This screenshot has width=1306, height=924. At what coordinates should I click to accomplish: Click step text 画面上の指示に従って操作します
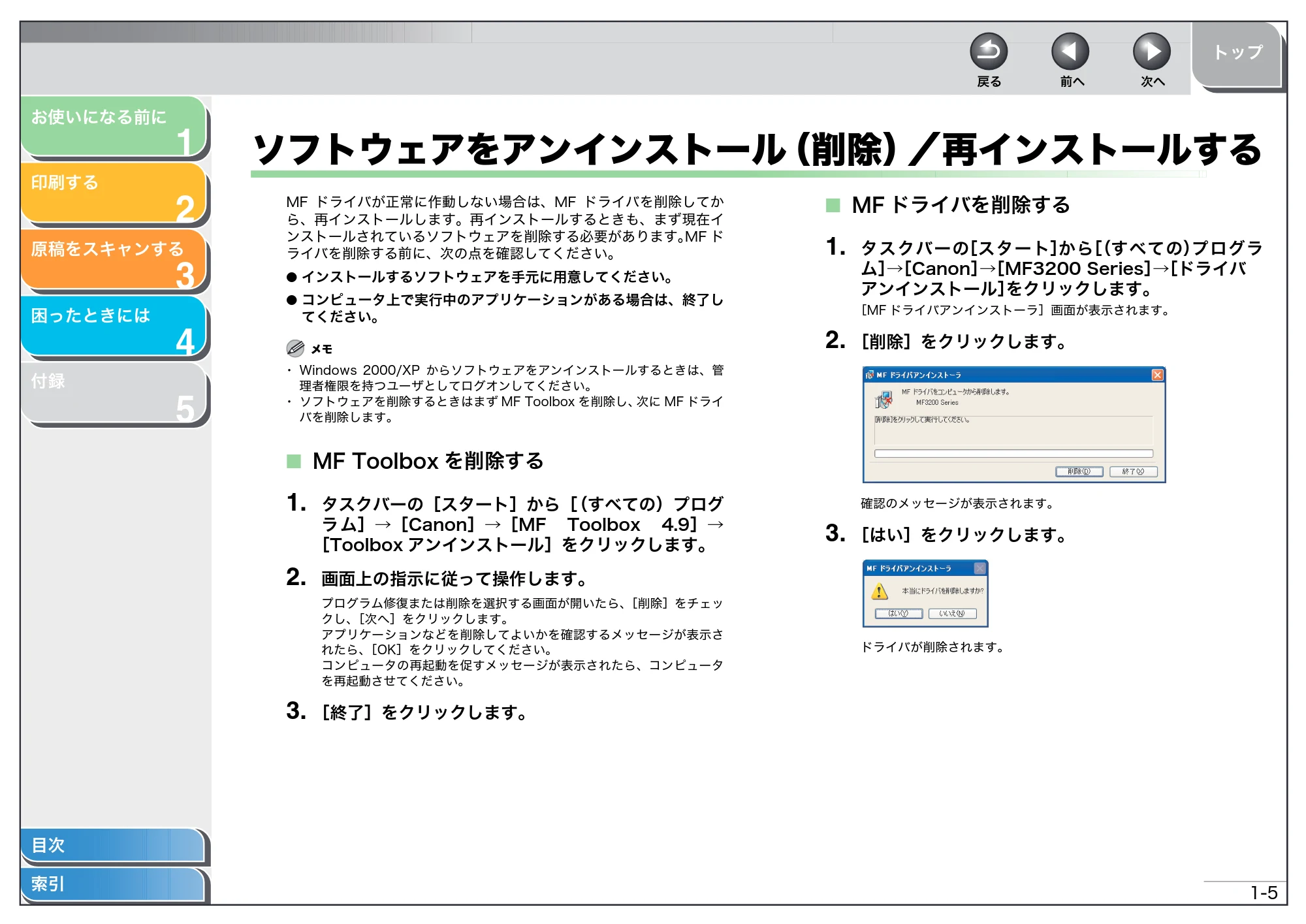(454, 579)
